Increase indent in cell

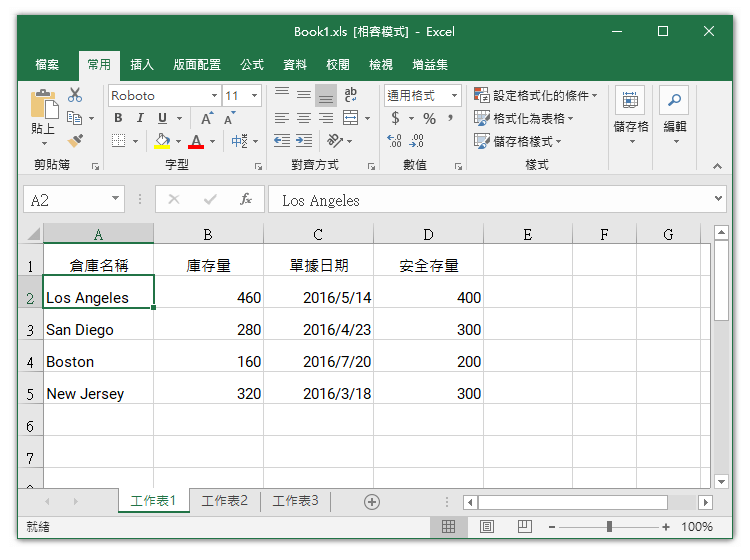[304, 141]
